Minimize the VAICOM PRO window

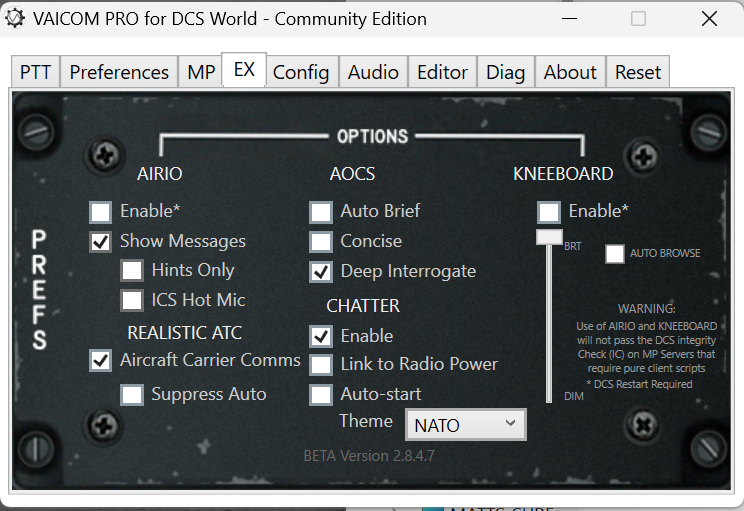[x=569, y=19]
